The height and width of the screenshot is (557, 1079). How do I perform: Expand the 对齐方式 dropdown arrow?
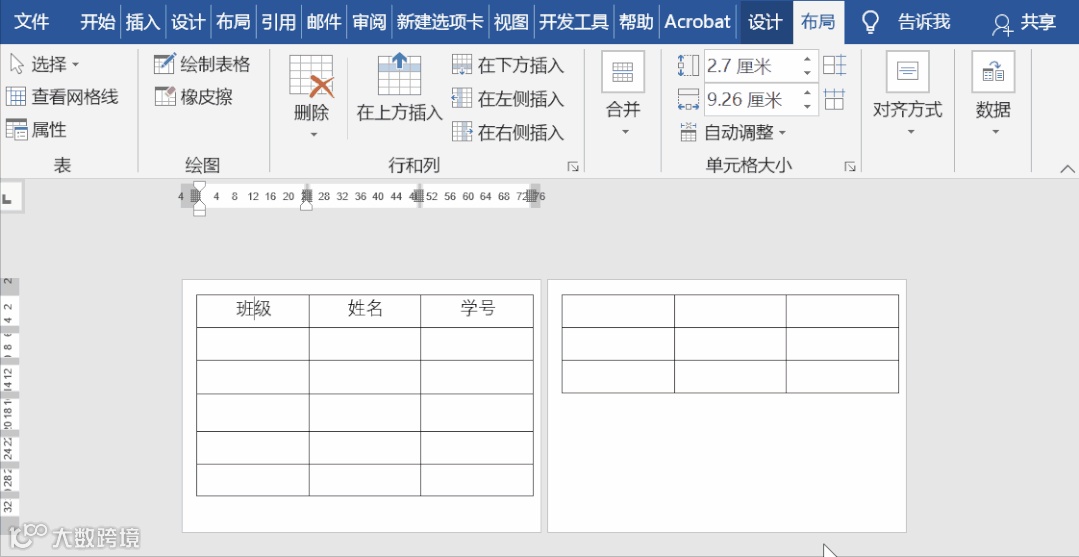910,132
